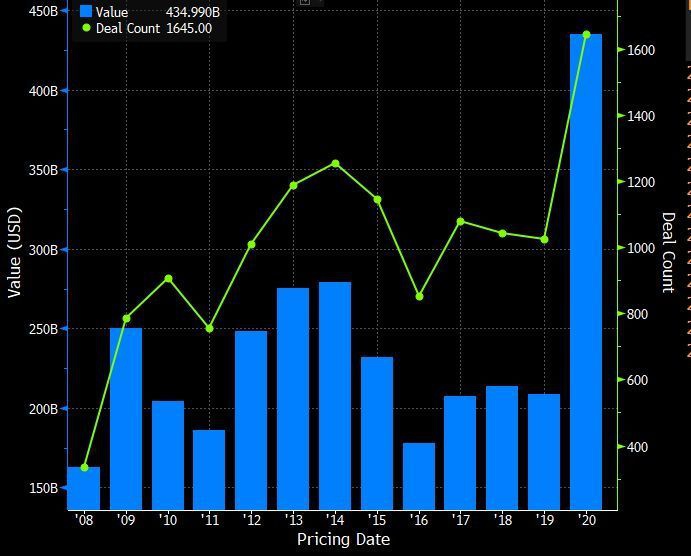The width and height of the screenshot is (691, 556).
Task: Click the 2014 deal count peak point
Action: pyautogui.click(x=335, y=163)
